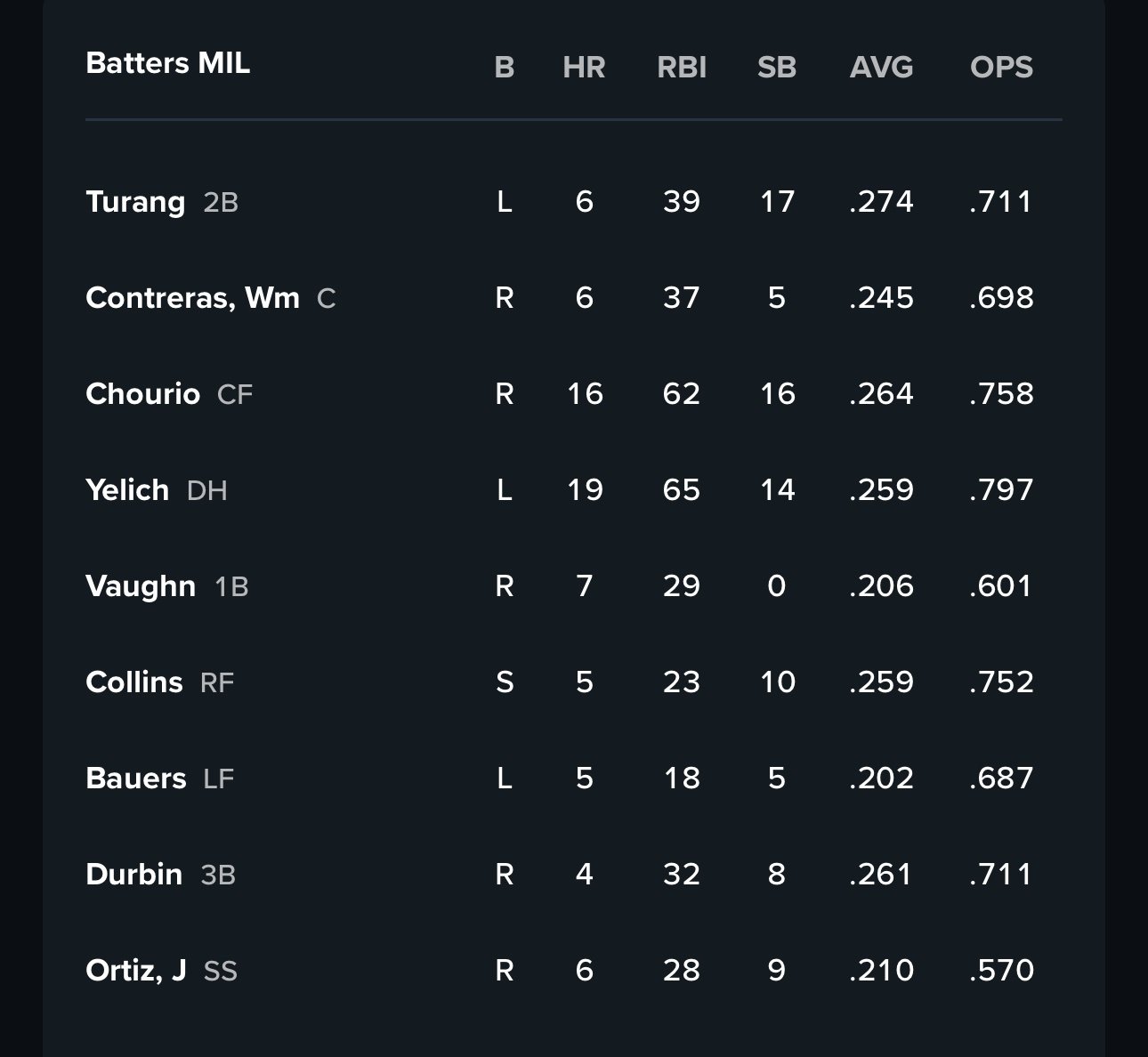
Task: Click Ortiz's .210 batting average
Action: (881, 971)
